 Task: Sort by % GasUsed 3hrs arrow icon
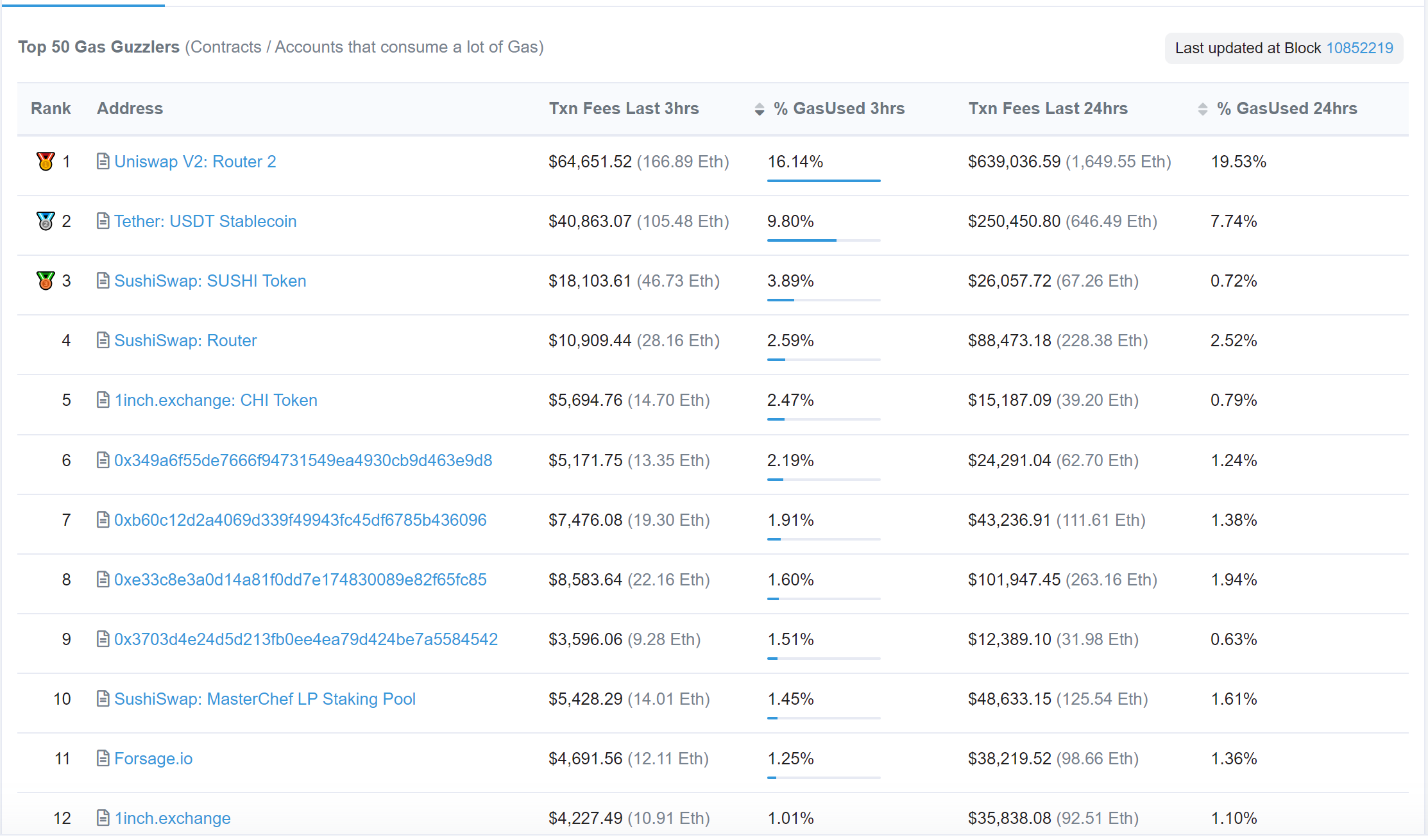pos(760,109)
